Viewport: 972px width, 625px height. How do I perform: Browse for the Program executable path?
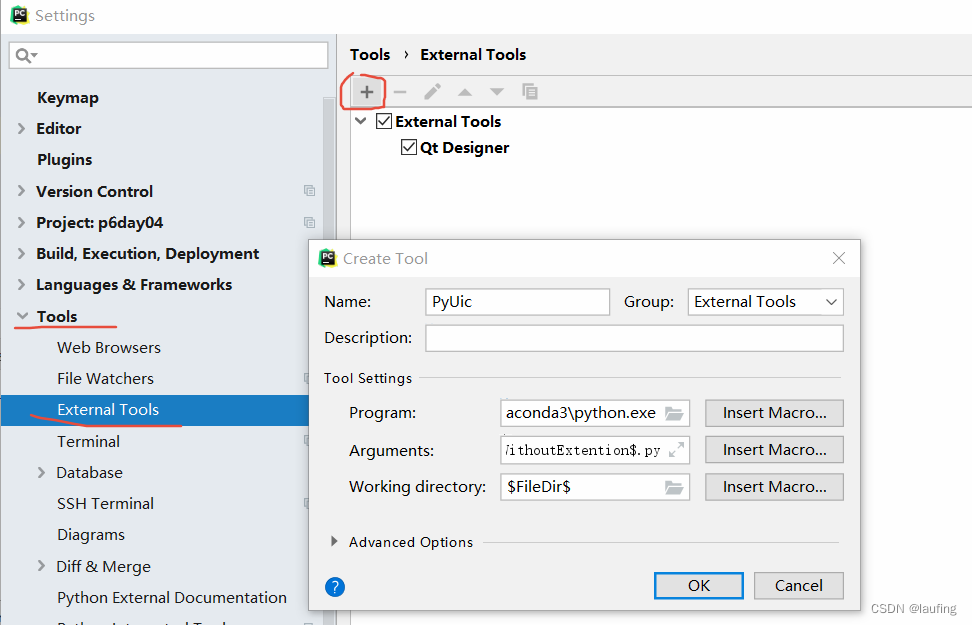tap(674, 413)
